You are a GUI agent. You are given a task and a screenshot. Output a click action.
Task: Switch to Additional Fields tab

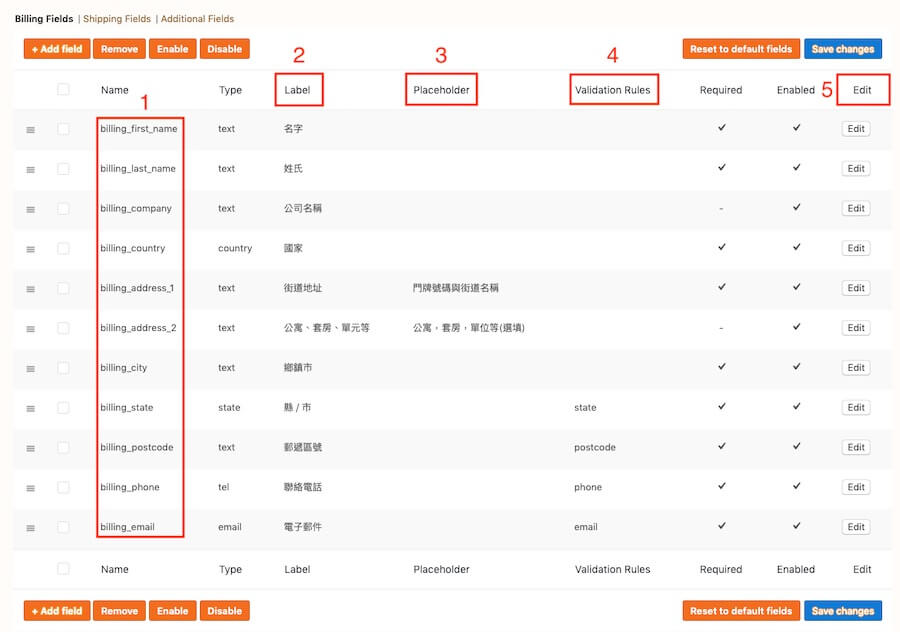click(x=197, y=19)
